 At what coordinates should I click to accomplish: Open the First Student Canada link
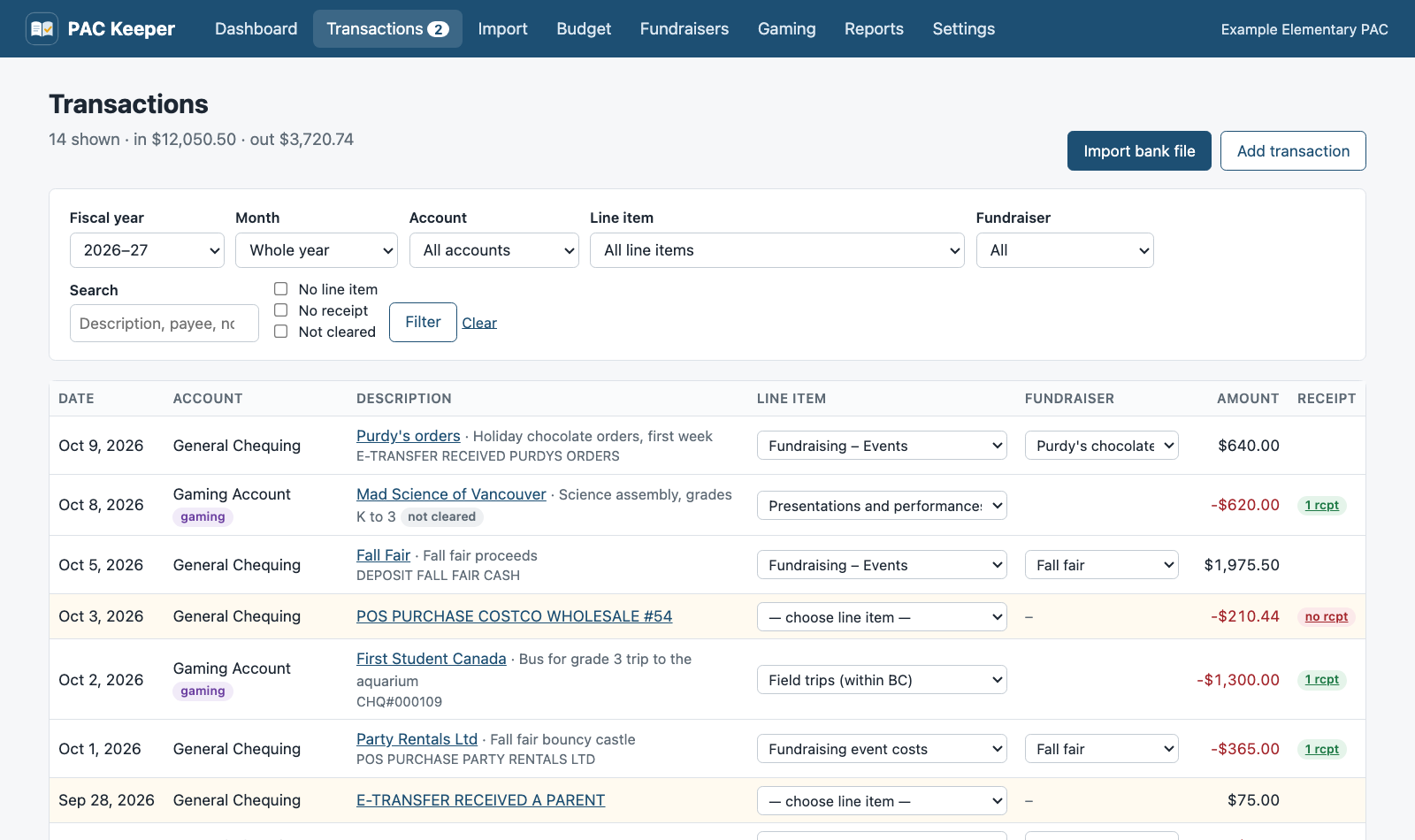point(432,659)
